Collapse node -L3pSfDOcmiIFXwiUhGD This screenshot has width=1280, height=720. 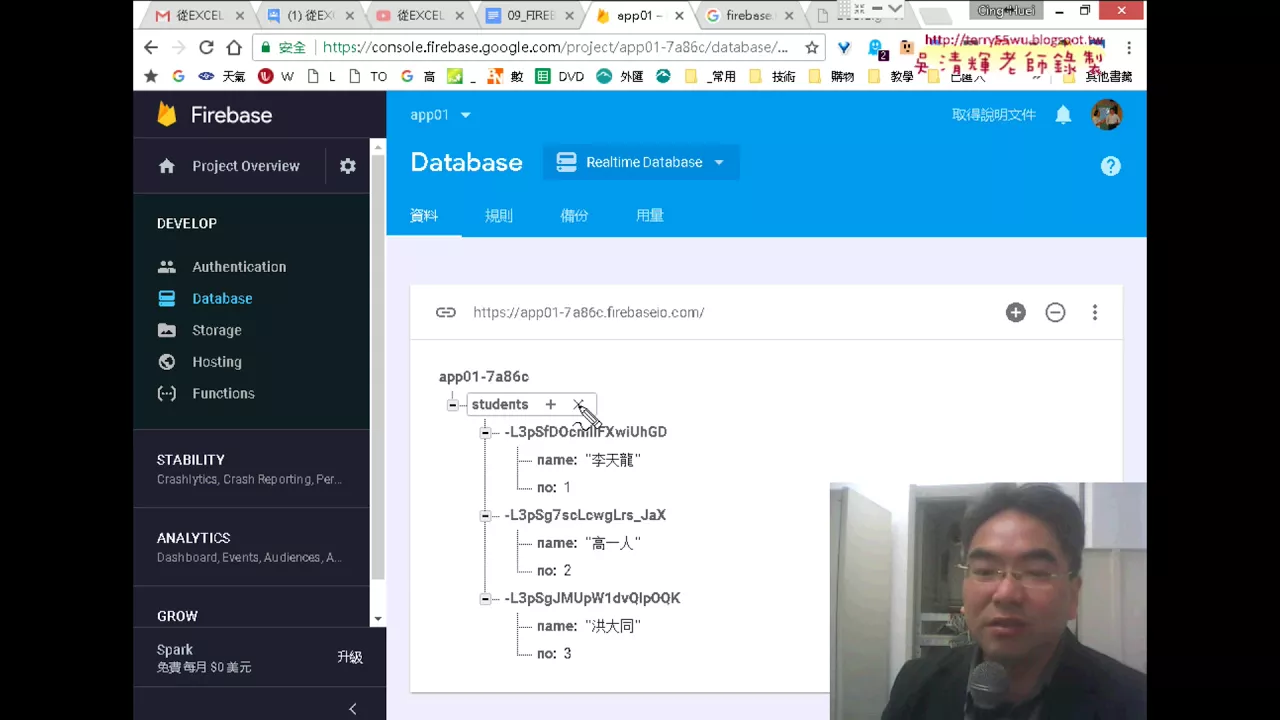point(485,432)
